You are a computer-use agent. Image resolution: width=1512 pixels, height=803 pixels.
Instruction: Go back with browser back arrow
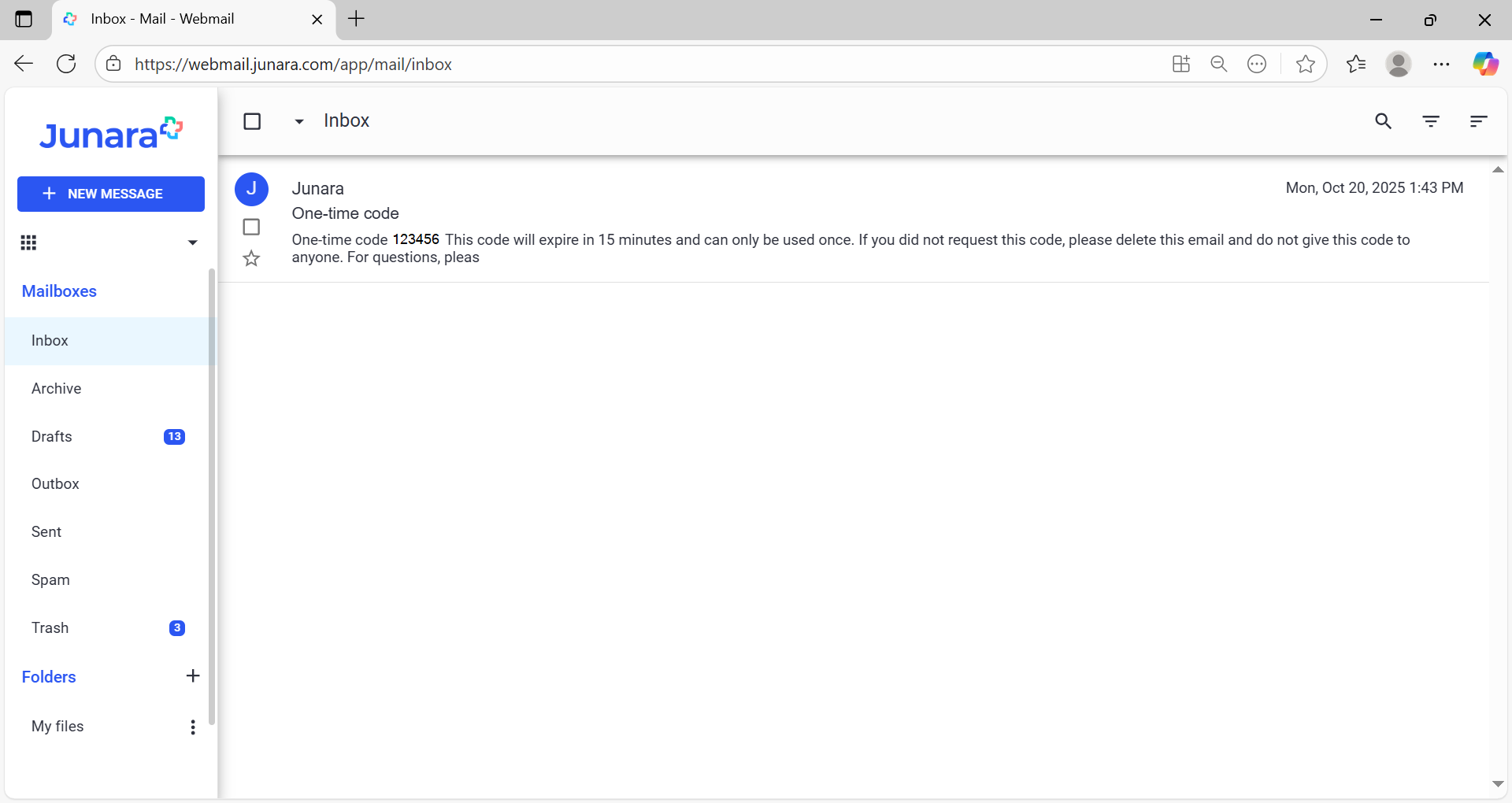coord(24,64)
